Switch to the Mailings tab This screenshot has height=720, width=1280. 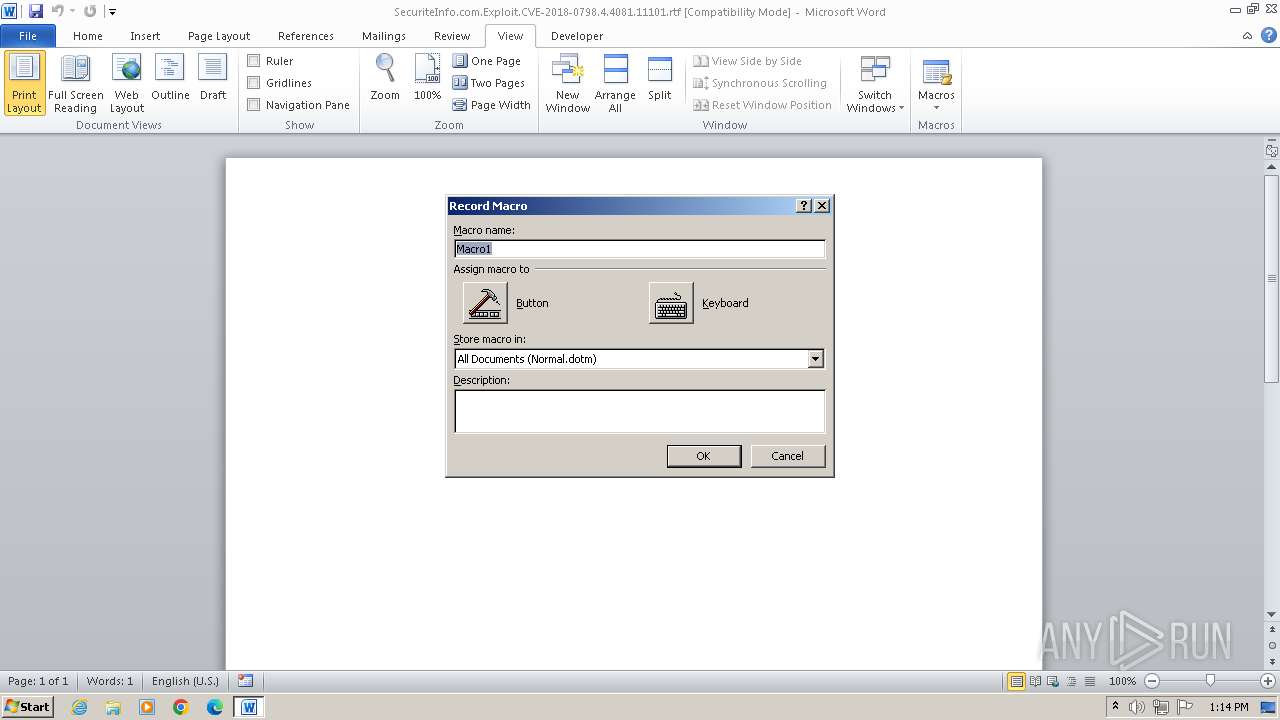(384, 36)
